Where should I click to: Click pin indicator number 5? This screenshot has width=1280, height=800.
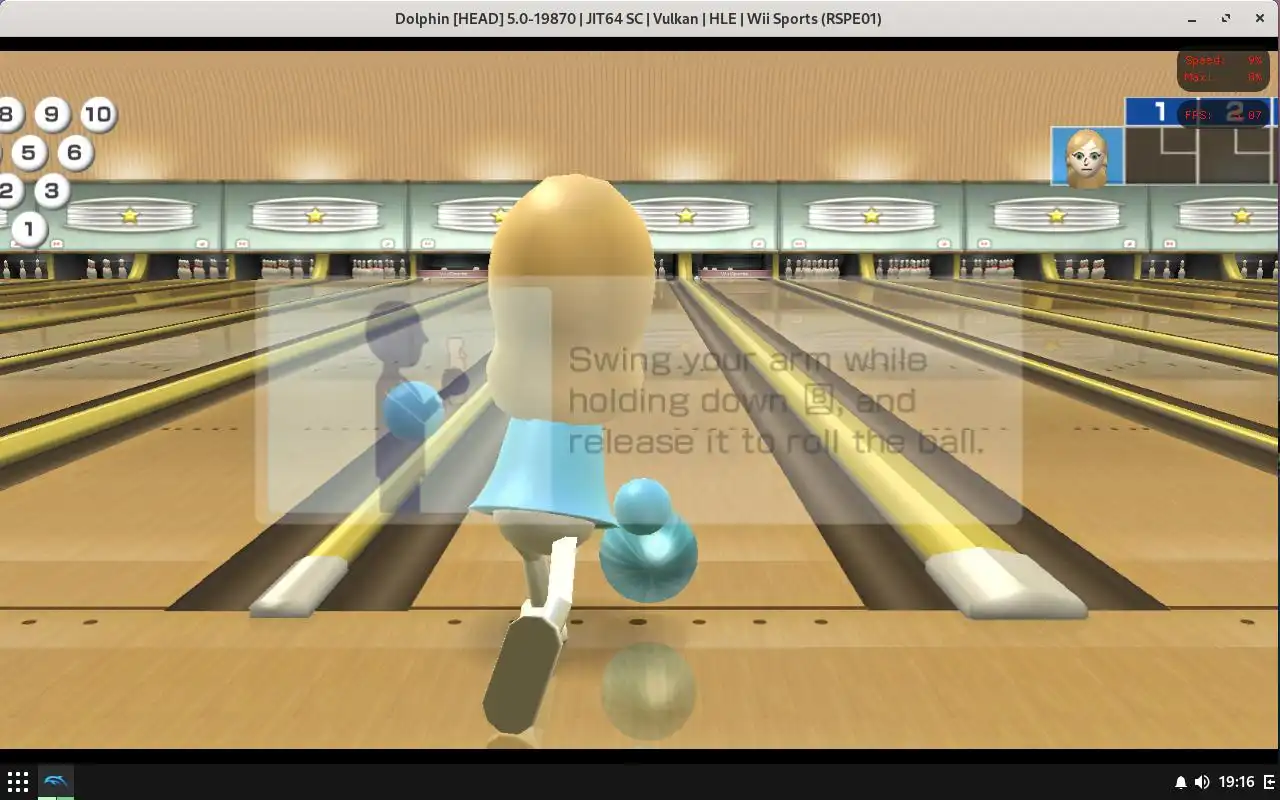28,153
